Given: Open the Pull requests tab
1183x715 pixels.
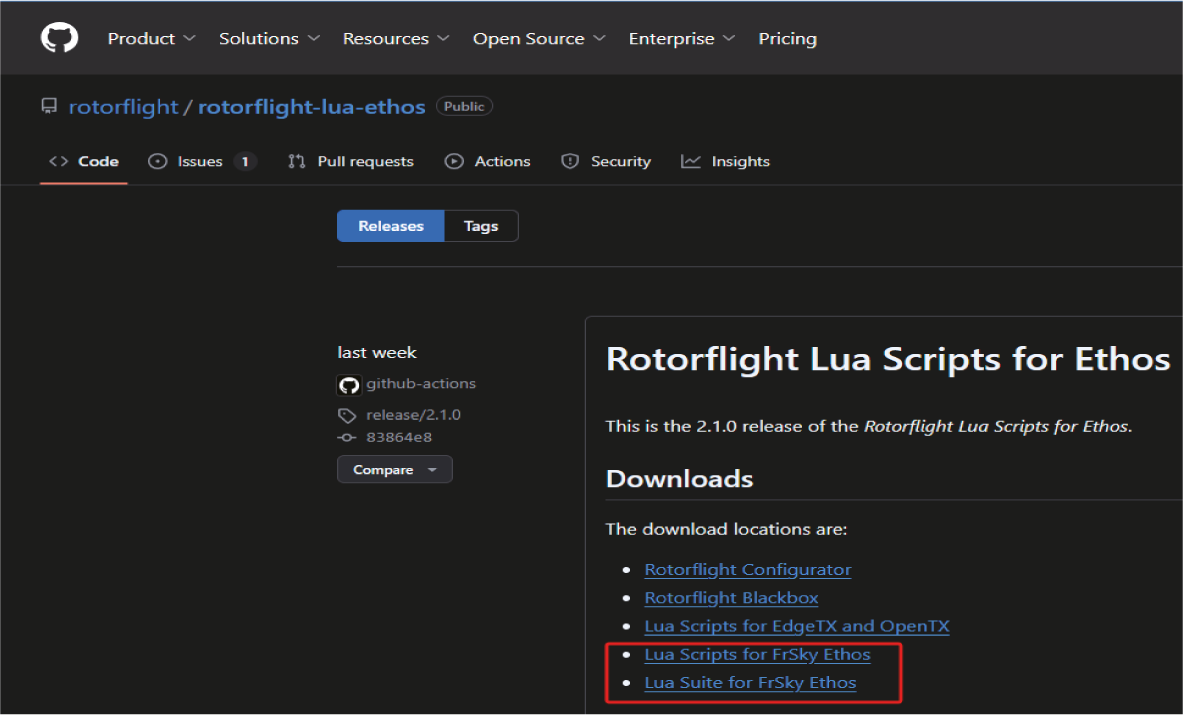Looking at the screenshot, I should [x=351, y=162].
